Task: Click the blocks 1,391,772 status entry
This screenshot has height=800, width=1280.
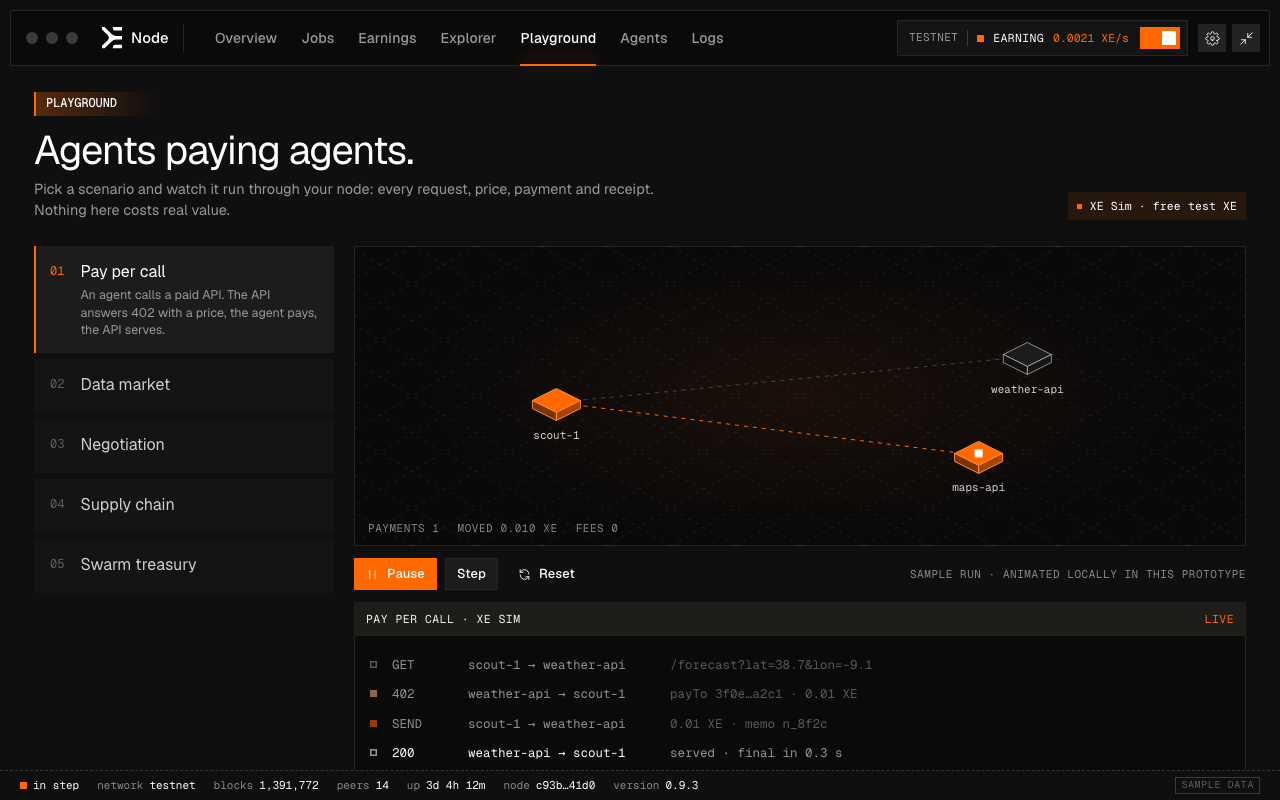Action: pyautogui.click(x=266, y=786)
